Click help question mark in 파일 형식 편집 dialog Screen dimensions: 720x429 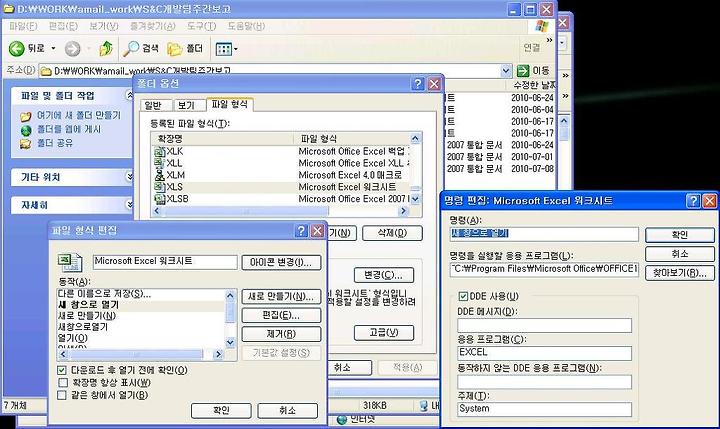pyautogui.click(x=301, y=231)
